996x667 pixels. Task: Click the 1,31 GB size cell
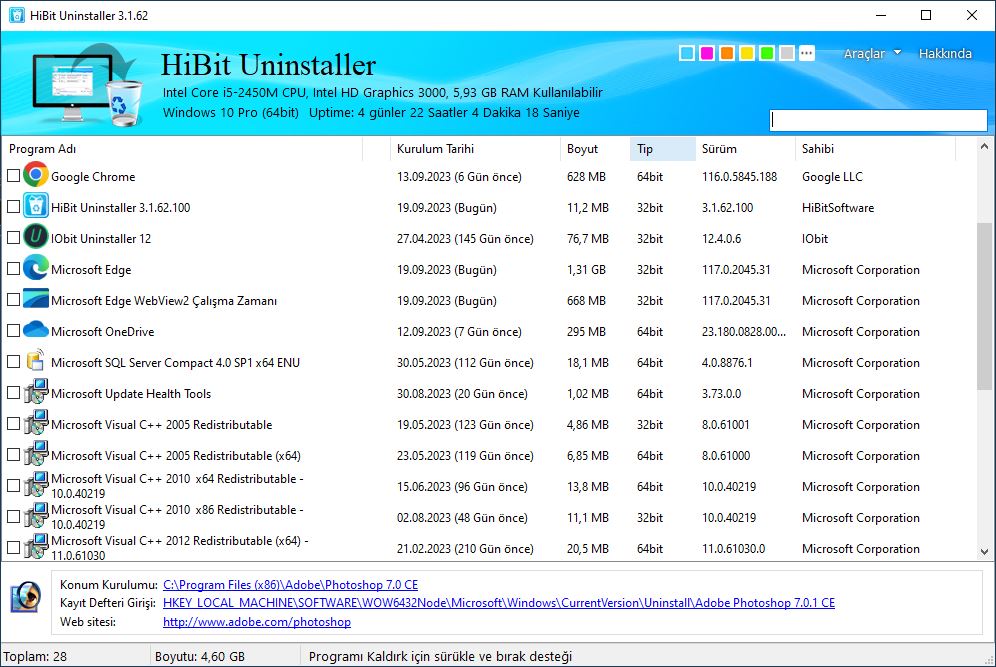point(586,270)
